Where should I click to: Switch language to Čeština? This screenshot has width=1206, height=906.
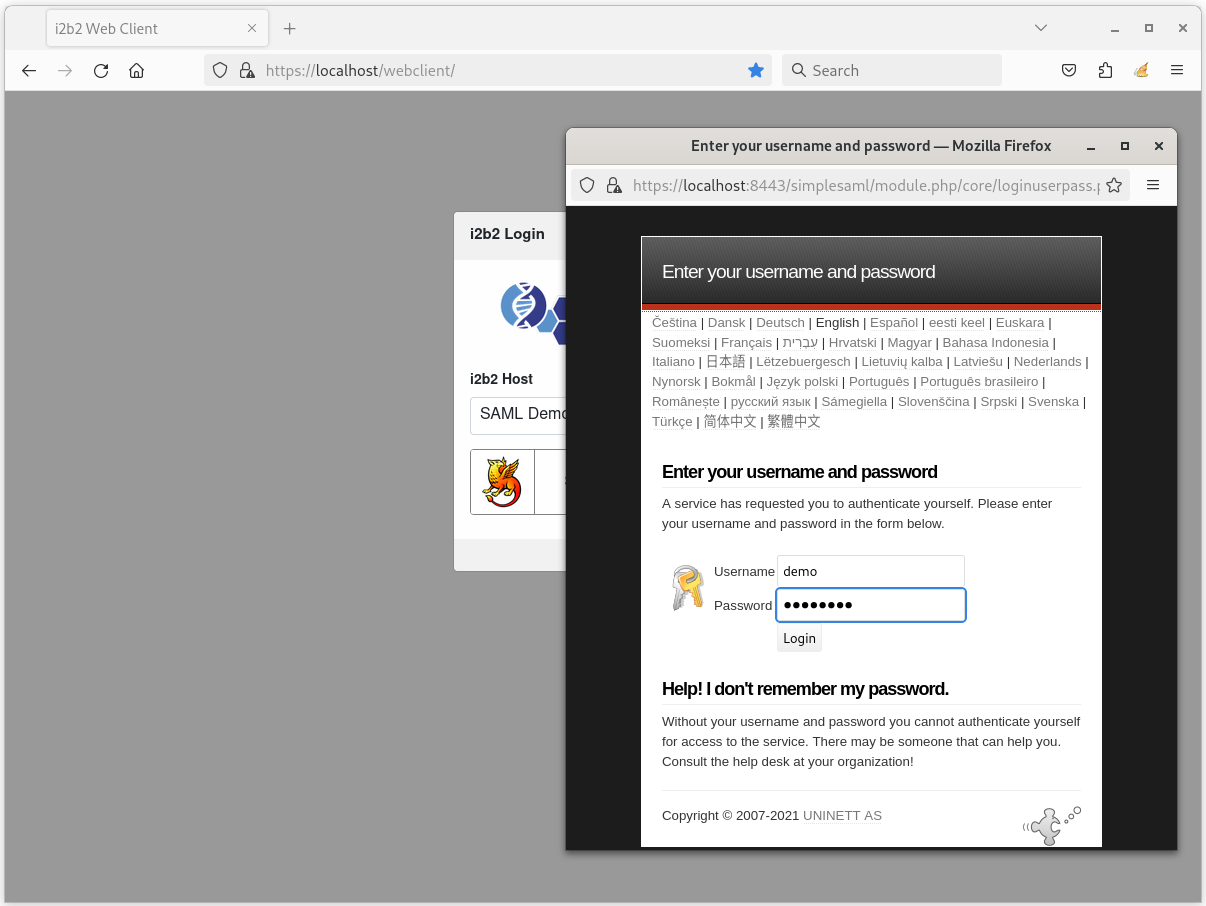pos(674,322)
